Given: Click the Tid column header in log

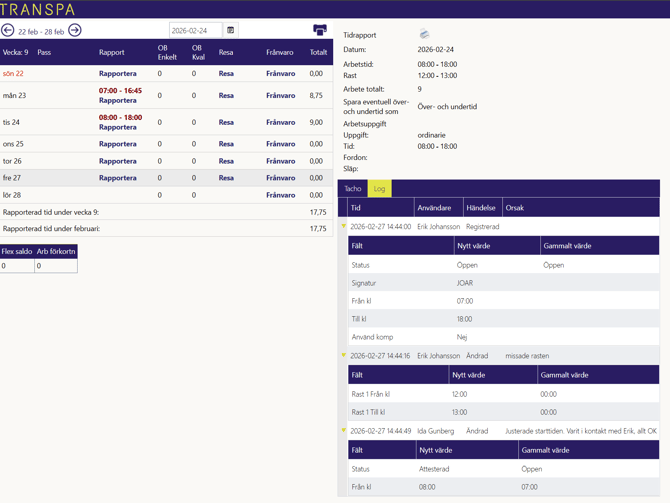Looking at the screenshot, I should (356, 208).
